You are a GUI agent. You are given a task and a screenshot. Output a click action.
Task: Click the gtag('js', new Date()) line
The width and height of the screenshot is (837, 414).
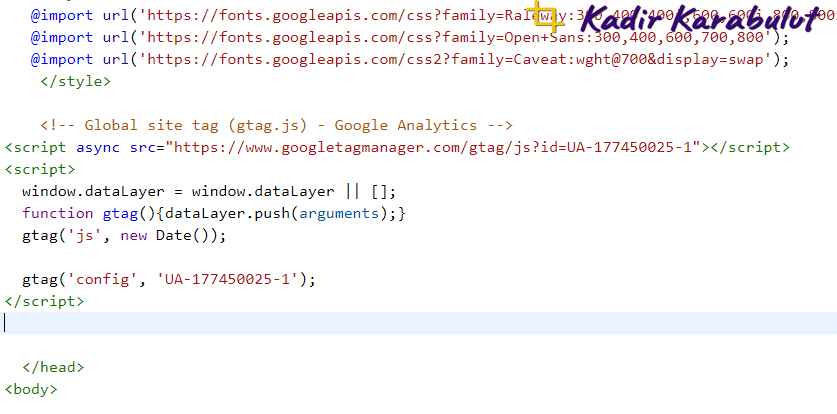click(124, 235)
